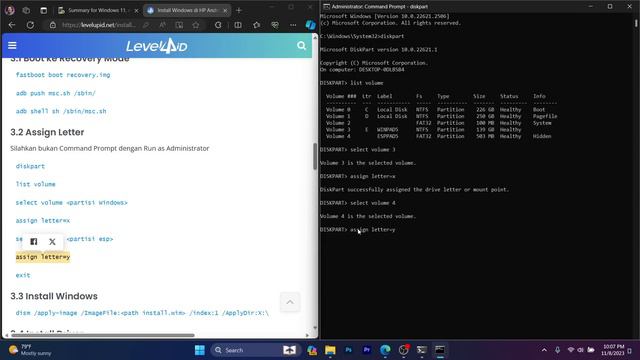
Task: Click the microphone tray icon
Action: tap(557, 350)
